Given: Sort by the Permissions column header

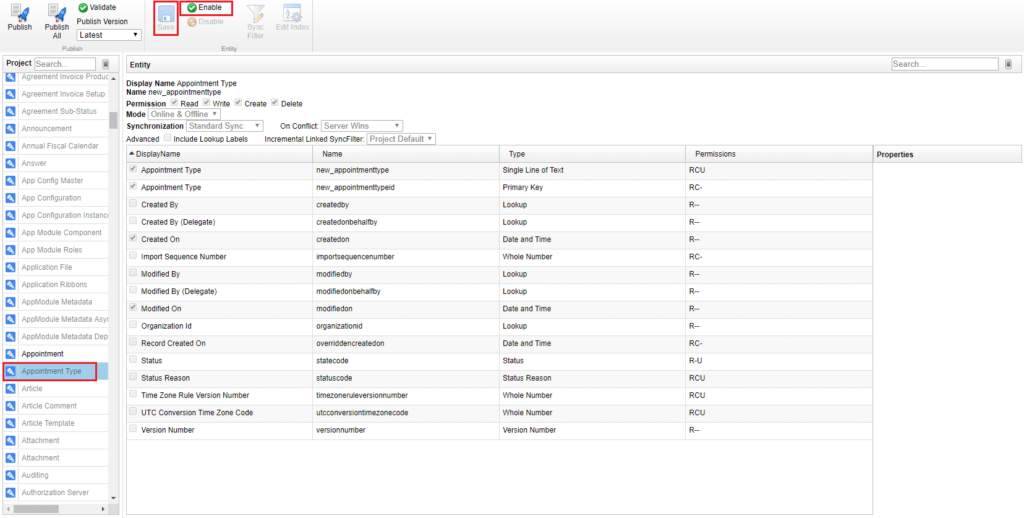Looking at the screenshot, I should [778, 154].
